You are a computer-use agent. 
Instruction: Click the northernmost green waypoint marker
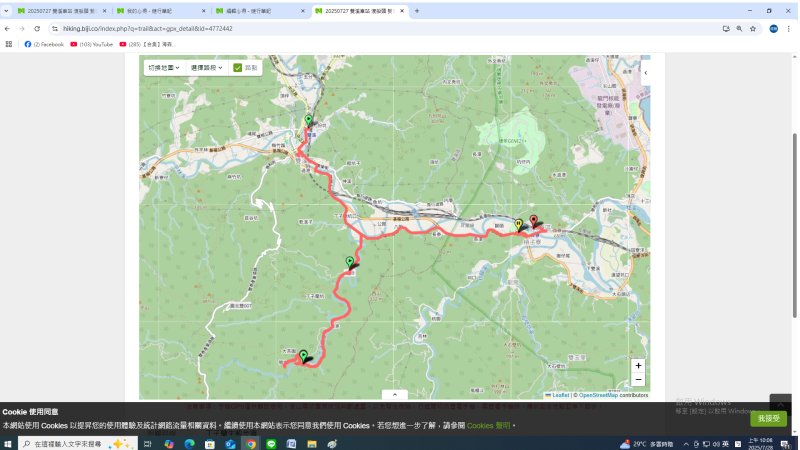(308, 121)
